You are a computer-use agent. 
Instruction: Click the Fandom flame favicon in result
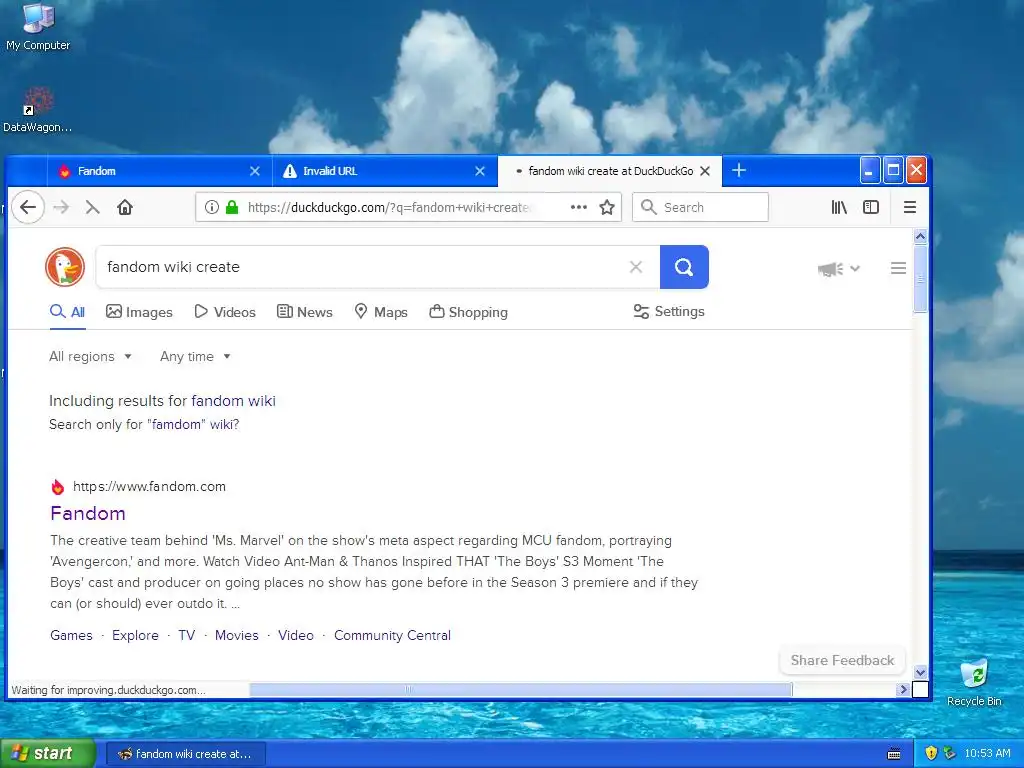(x=57, y=487)
